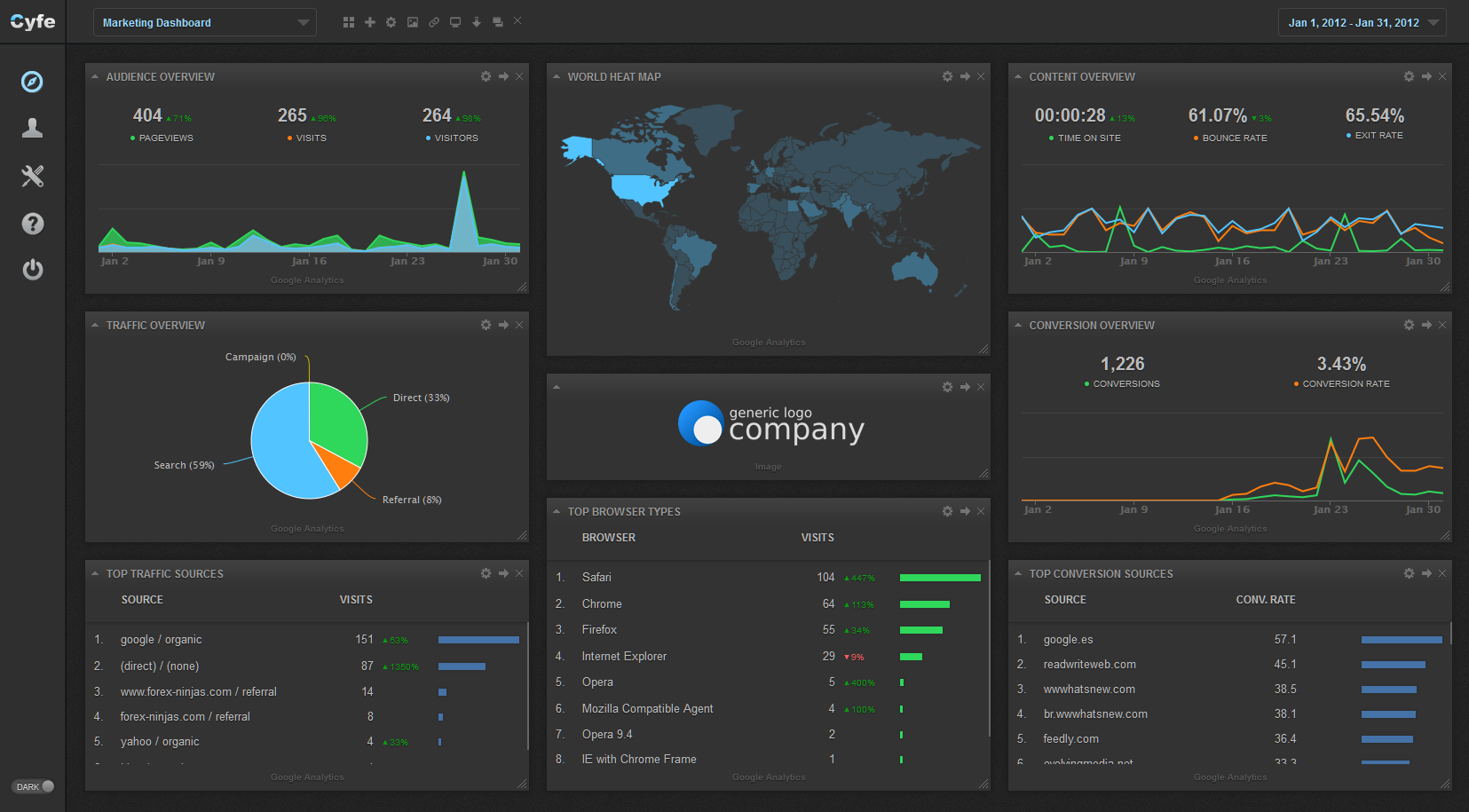The height and width of the screenshot is (812, 1469).
Task: Click the image widget icon in the toolbar
Action: (x=412, y=21)
